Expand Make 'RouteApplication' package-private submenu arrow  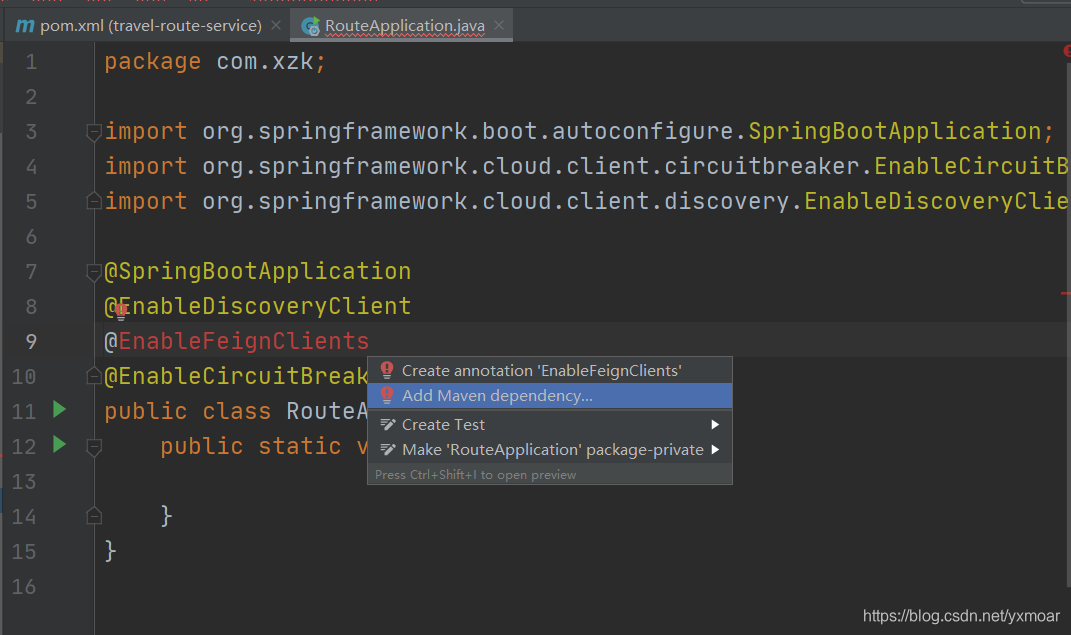(715, 450)
